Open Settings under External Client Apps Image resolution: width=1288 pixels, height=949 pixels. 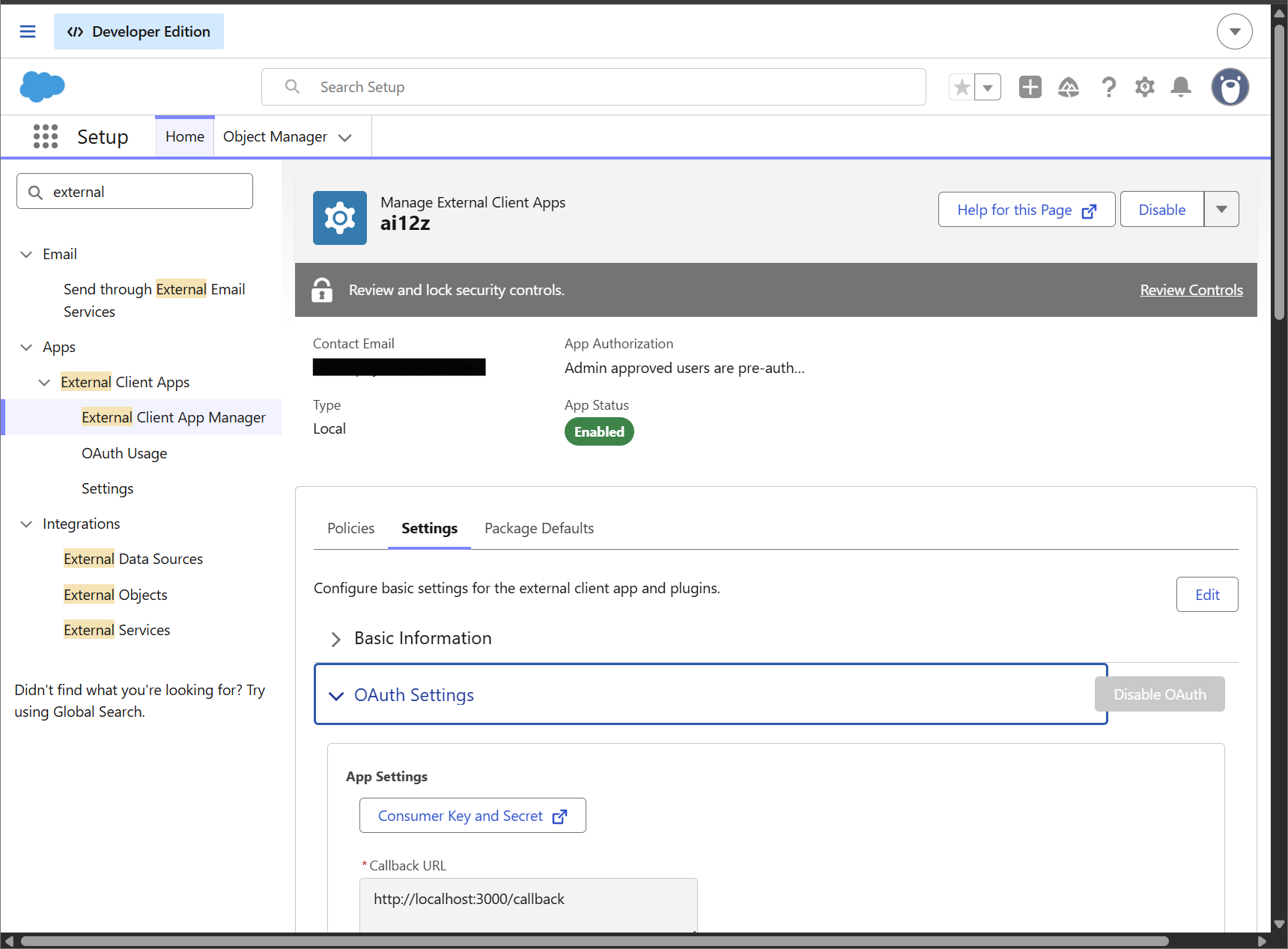click(x=107, y=488)
